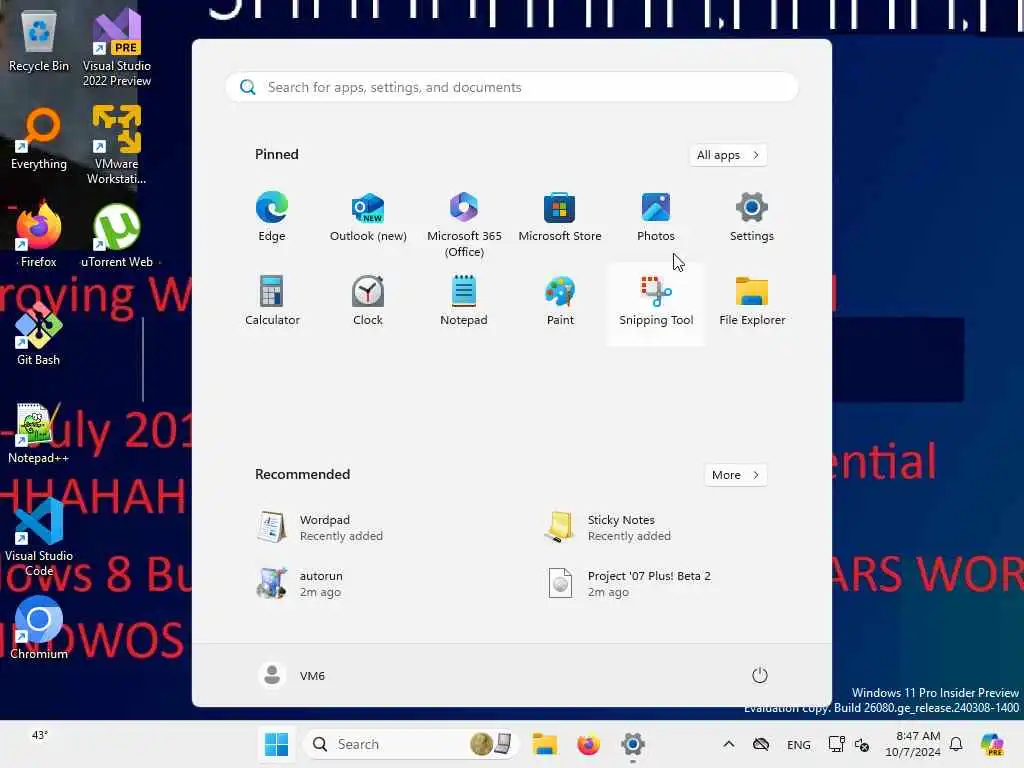This screenshot has width=1024, height=768.
Task: Open the weather widget showing 43°
Action: (40, 735)
